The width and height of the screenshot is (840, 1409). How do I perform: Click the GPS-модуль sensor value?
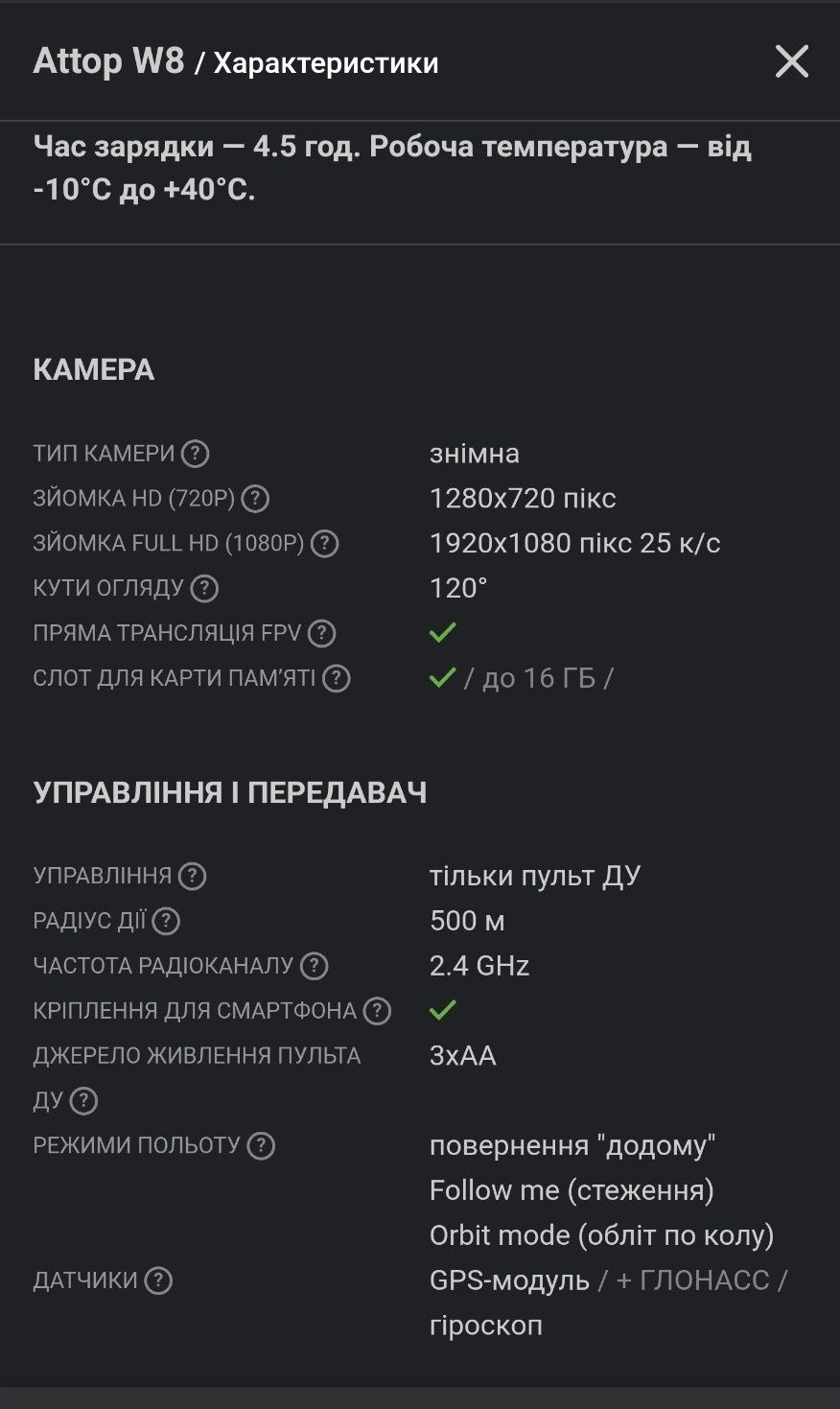tap(509, 1280)
